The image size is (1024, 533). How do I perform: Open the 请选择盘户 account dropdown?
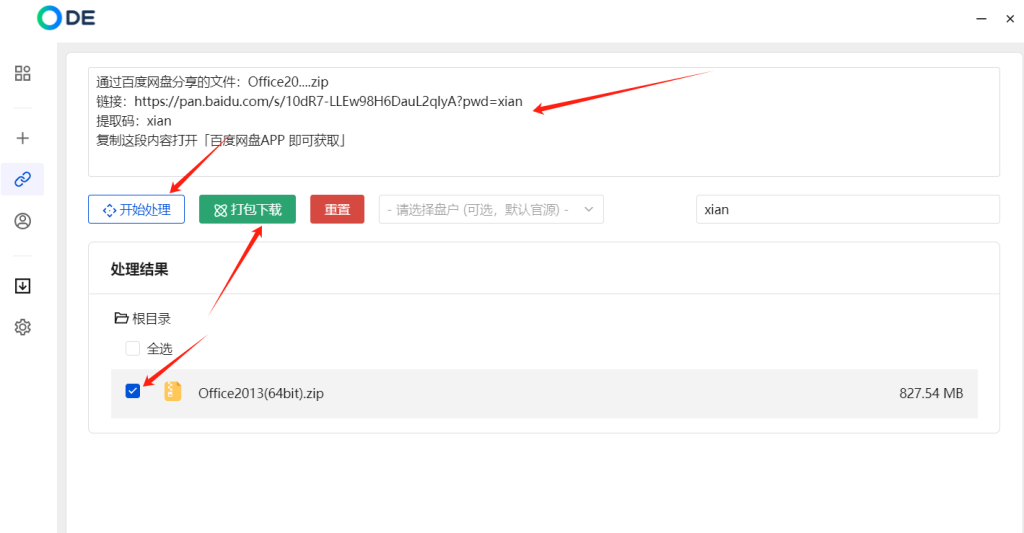pyautogui.click(x=491, y=209)
